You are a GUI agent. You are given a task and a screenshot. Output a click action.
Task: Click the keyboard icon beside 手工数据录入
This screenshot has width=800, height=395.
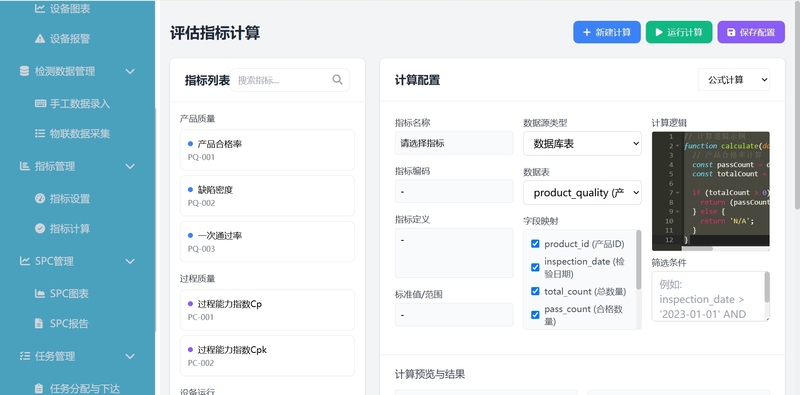[x=40, y=103]
